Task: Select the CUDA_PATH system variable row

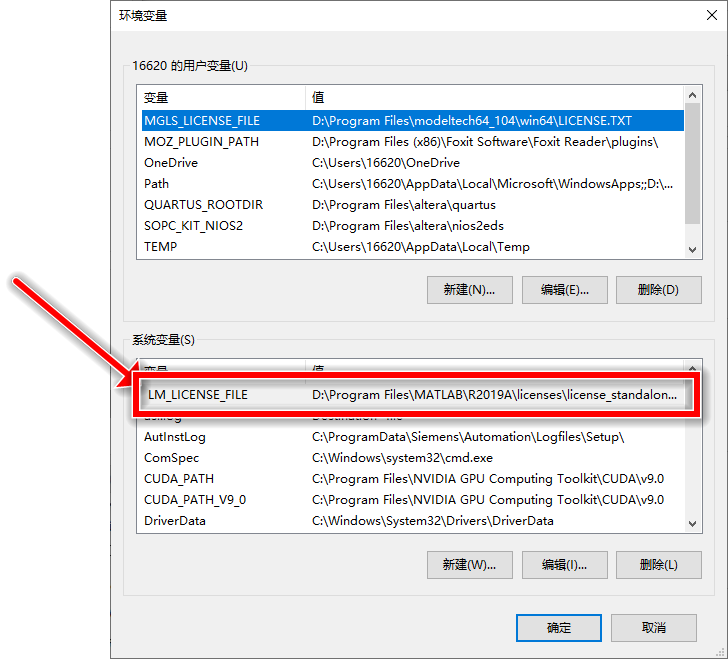Action: [x=412, y=479]
